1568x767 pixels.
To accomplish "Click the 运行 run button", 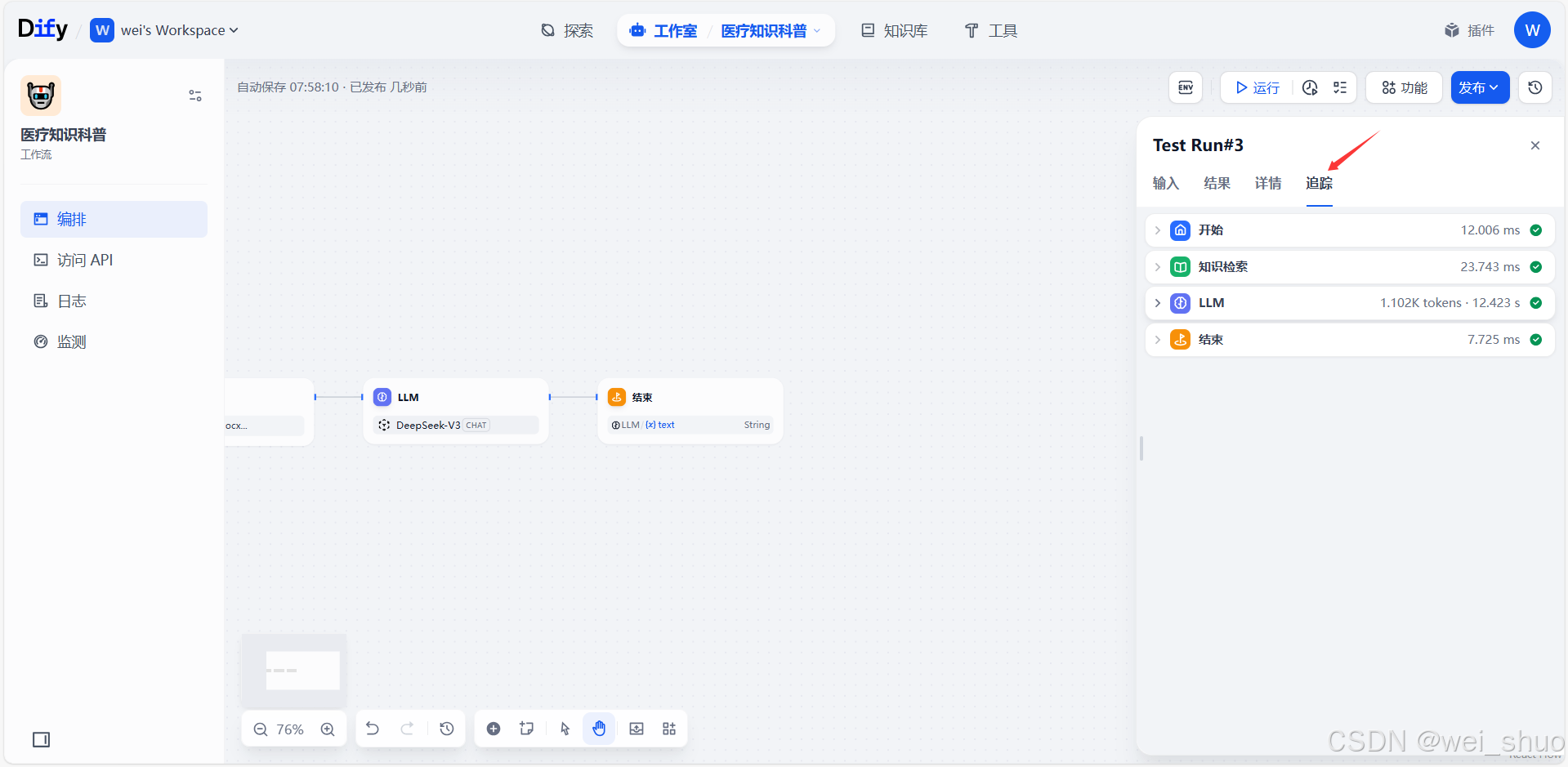I will point(1258,87).
